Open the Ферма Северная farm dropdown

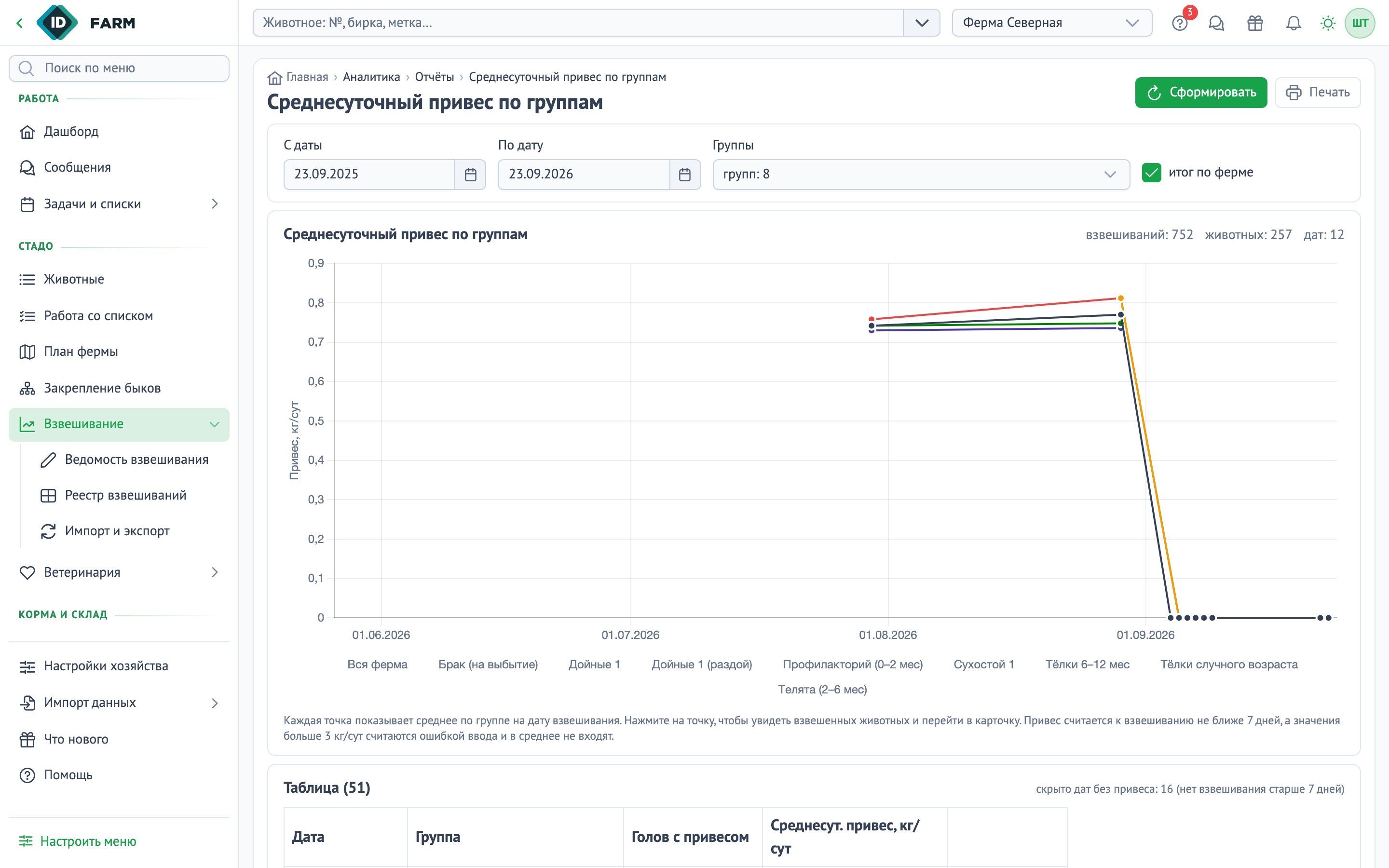[x=1051, y=23]
